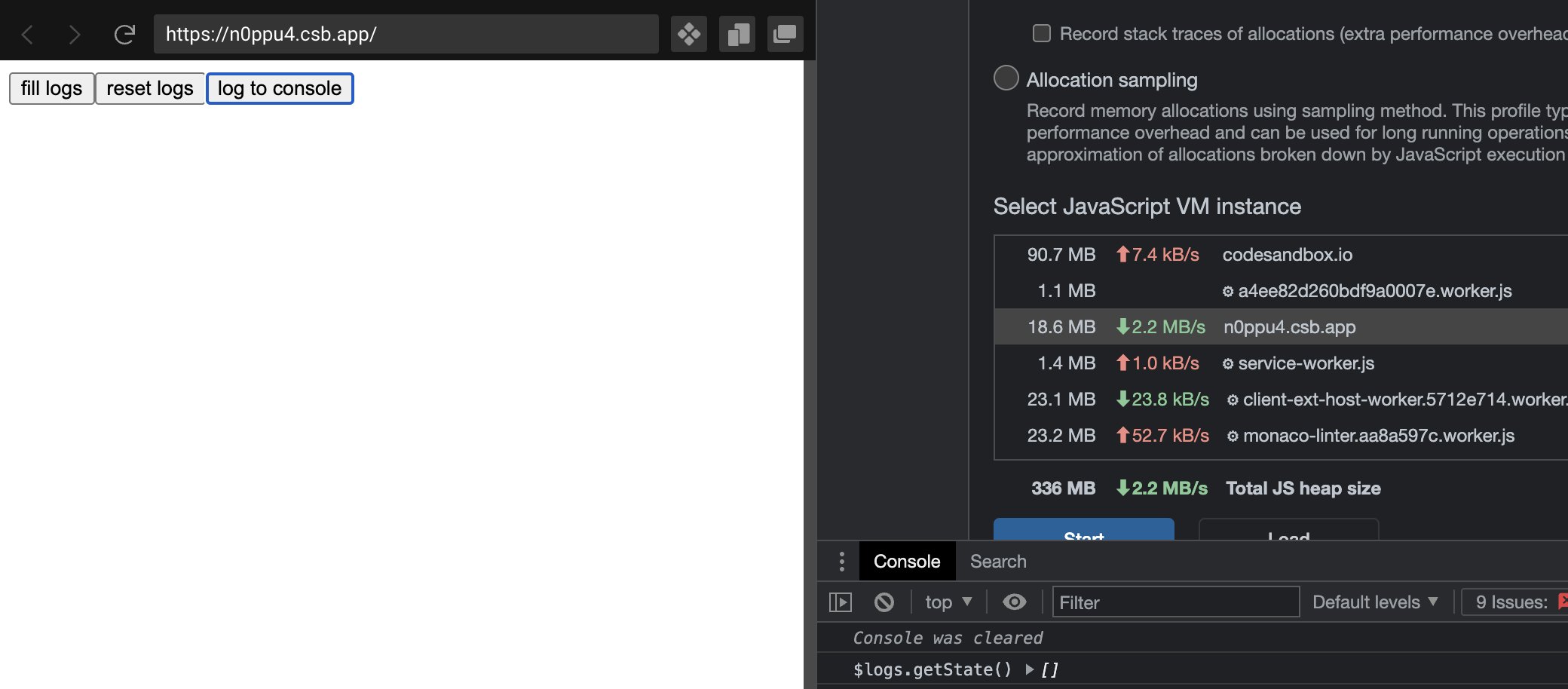Click the Load profile button
Viewport: 1568px width, 689px height.
(1289, 529)
